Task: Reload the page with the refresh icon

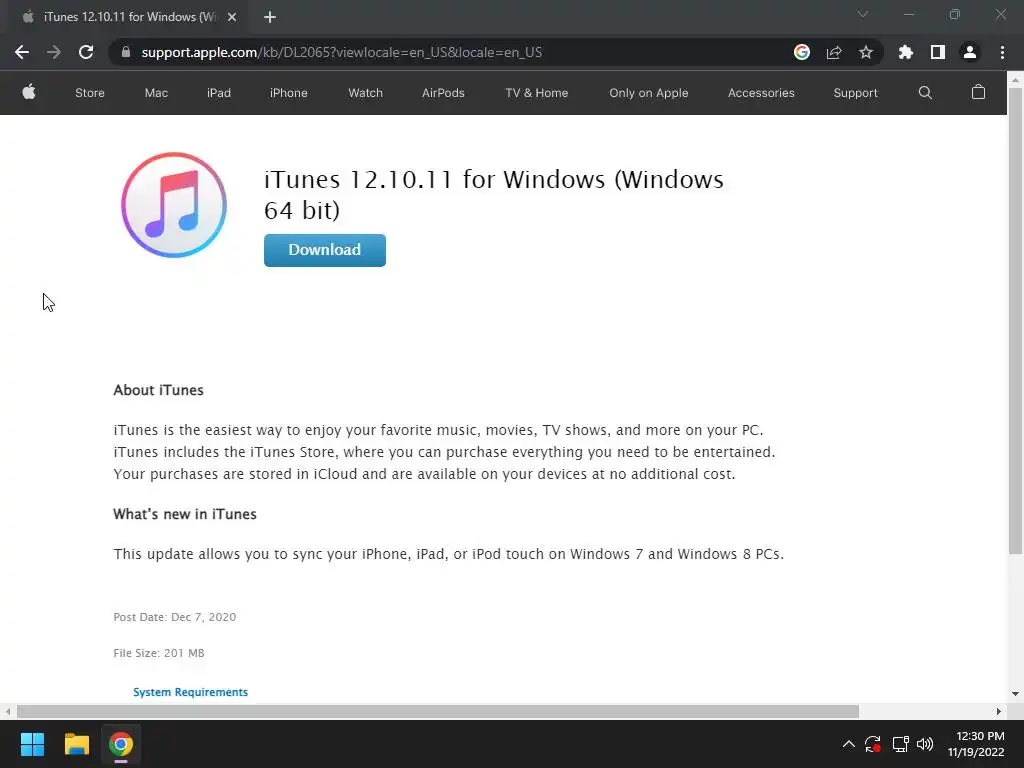Action: pos(86,52)
